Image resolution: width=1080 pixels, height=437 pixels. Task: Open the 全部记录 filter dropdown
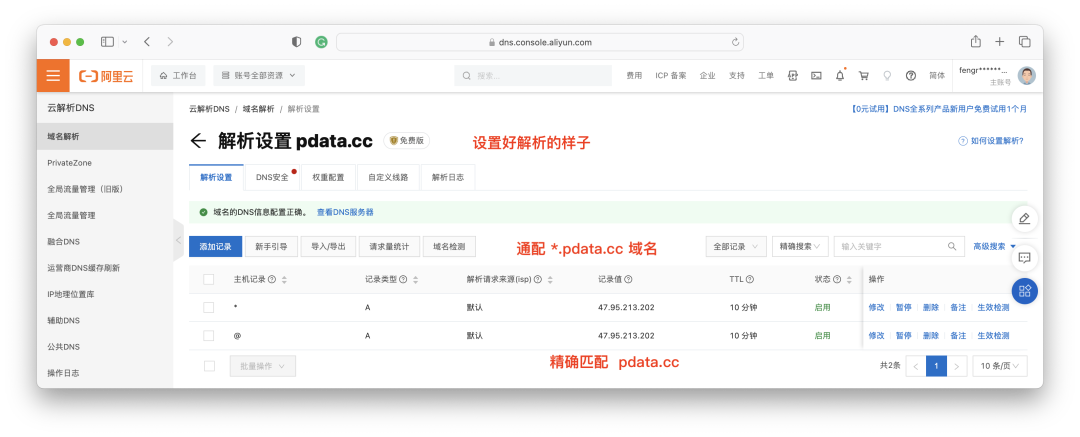(x=736, y=246)
